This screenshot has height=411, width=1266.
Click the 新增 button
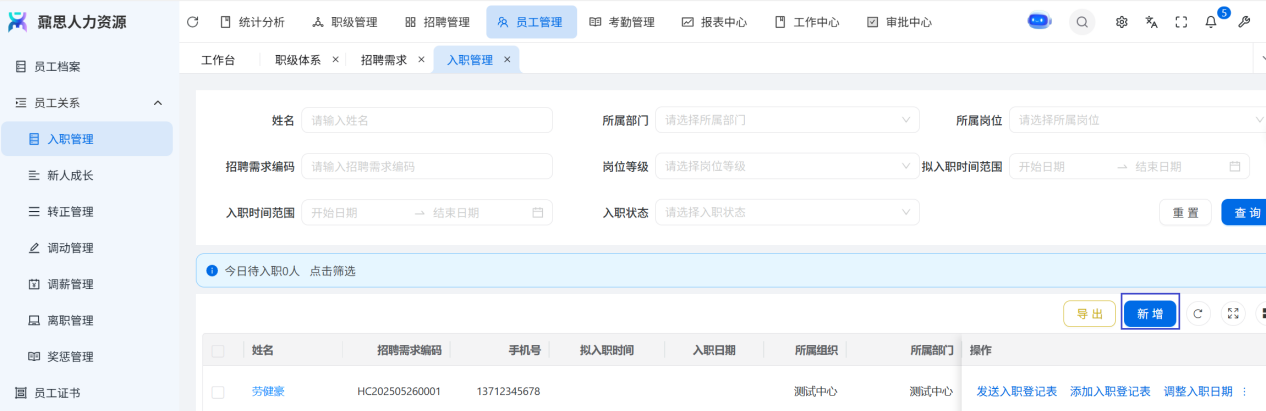coord(1150,314)
